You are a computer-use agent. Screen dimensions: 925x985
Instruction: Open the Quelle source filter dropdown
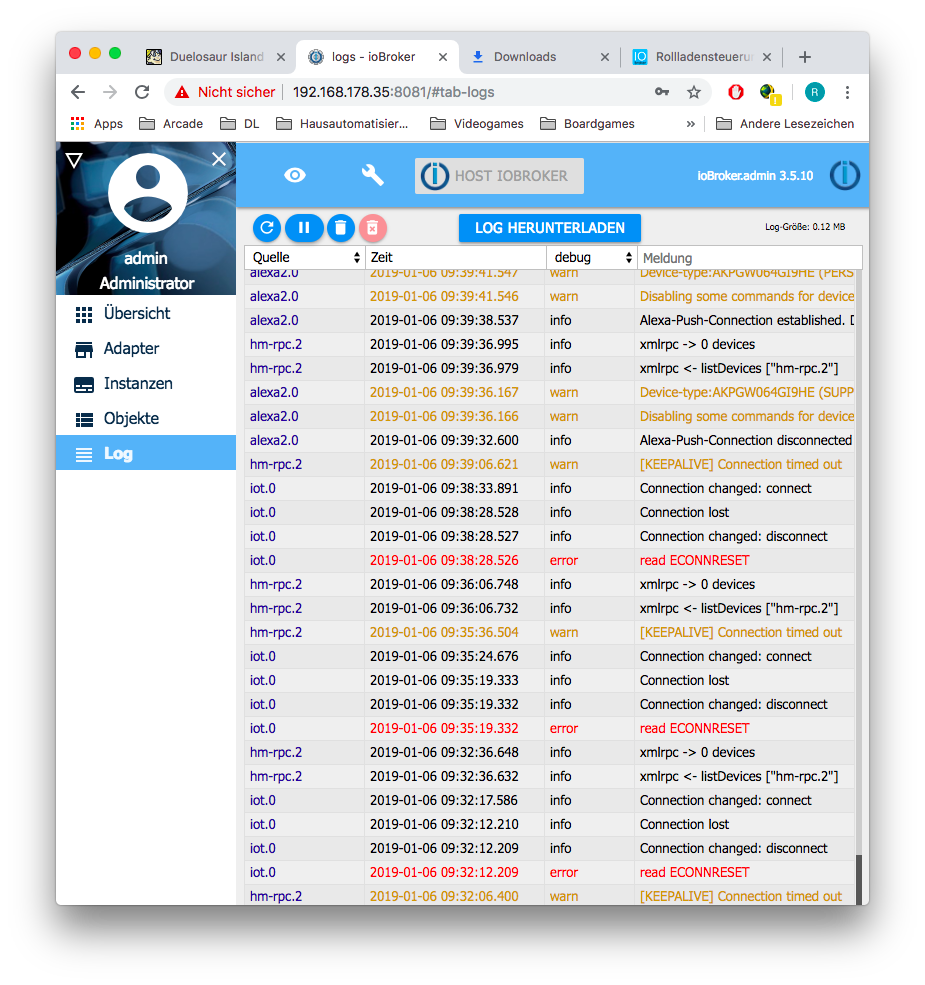pyautogui.click(x=305, y=258)
